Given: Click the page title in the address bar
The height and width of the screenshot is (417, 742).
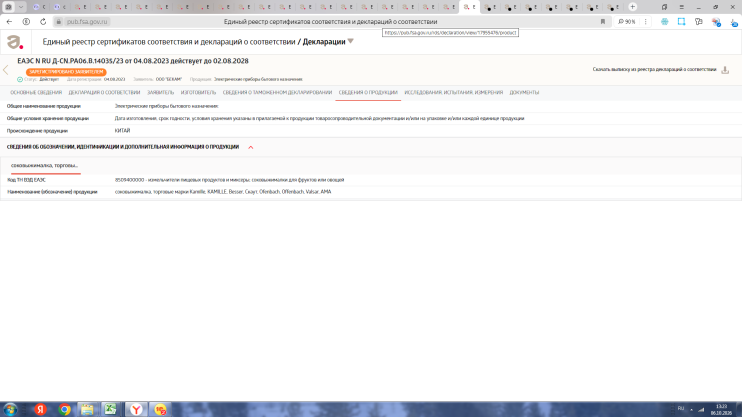Looking at the screenshot, I should pyautogui.click(x=330, y=22).
